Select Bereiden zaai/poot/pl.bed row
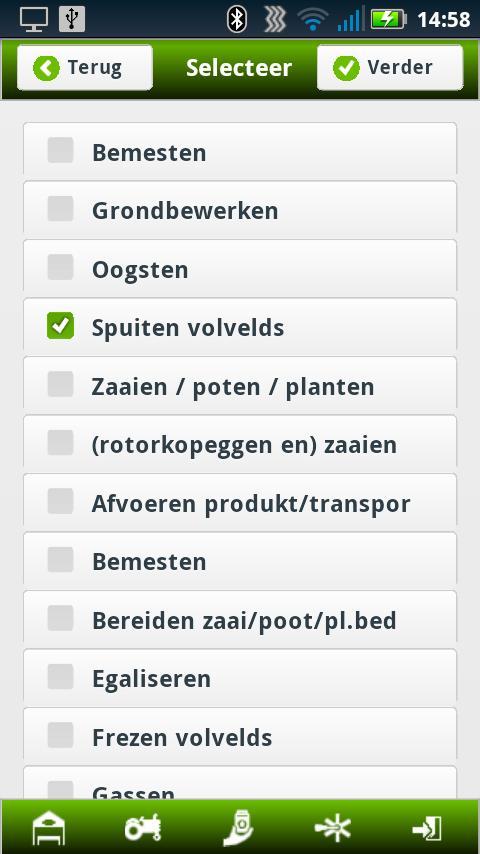The width and height of the screenshot is (480, 854). [x=240, y=619]
